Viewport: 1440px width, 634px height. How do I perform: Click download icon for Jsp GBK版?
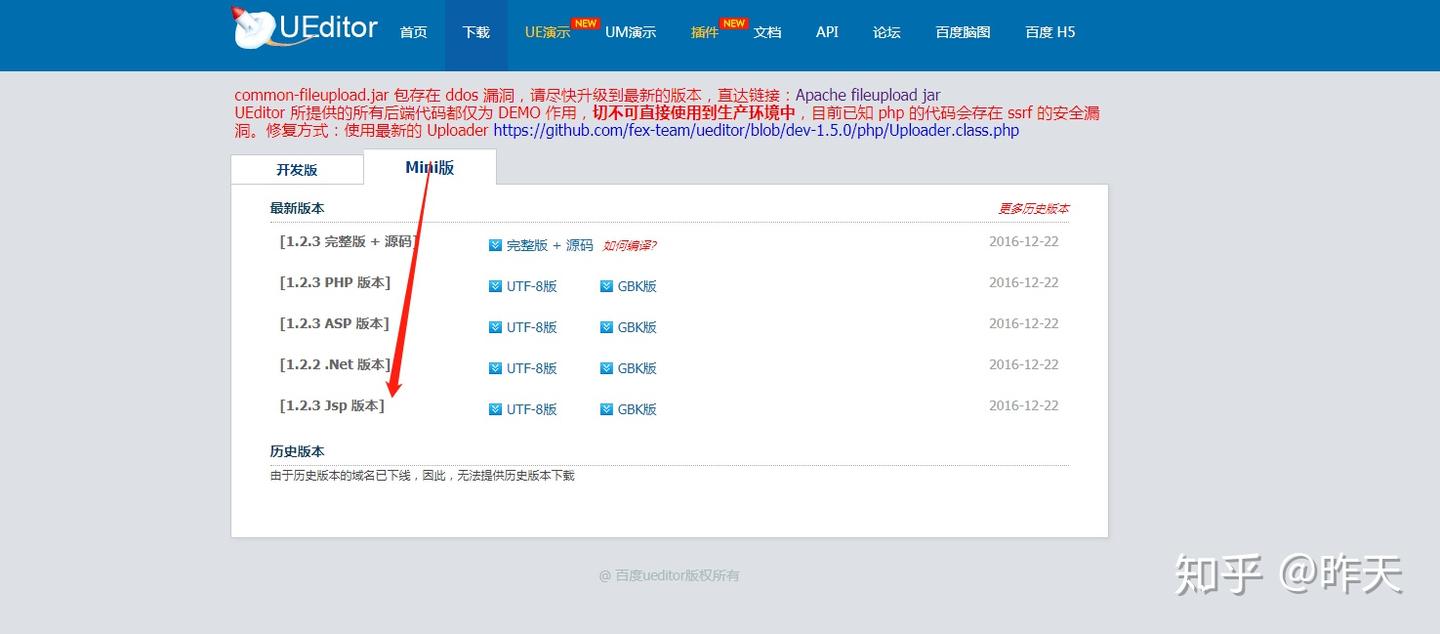click(606, 409)
